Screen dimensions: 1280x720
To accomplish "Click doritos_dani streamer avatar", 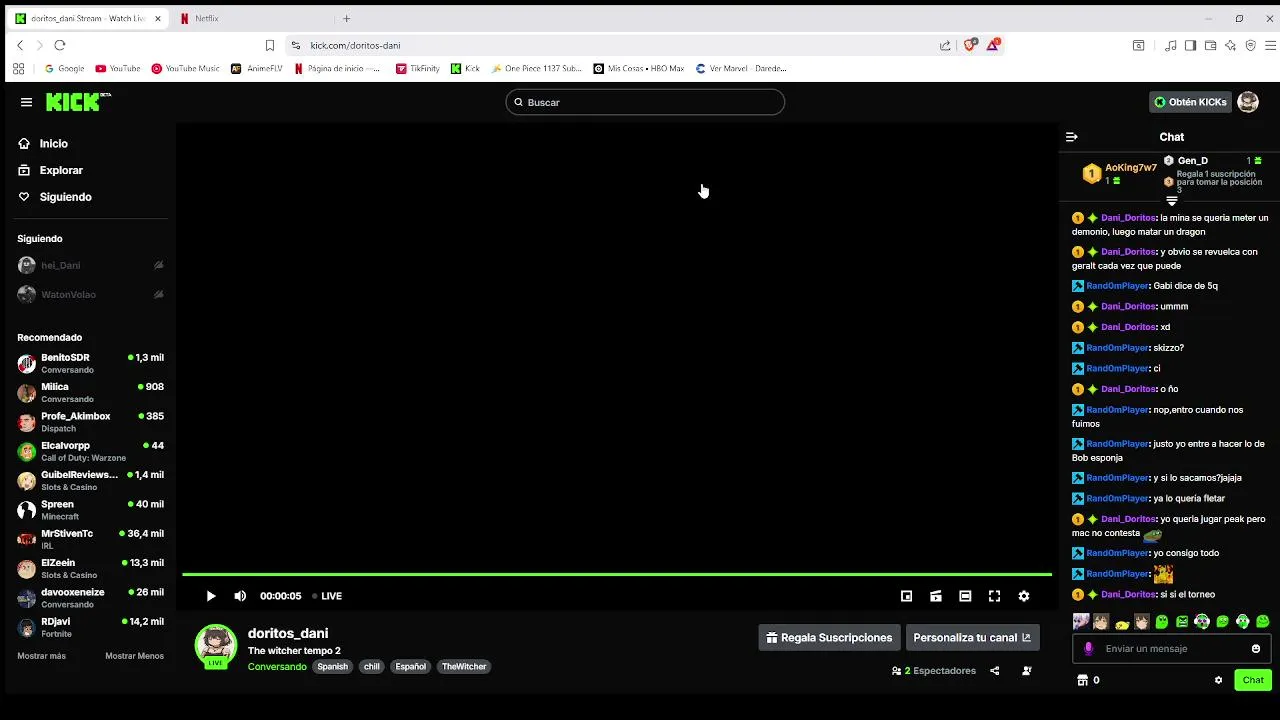I will (x=215, y=646).
